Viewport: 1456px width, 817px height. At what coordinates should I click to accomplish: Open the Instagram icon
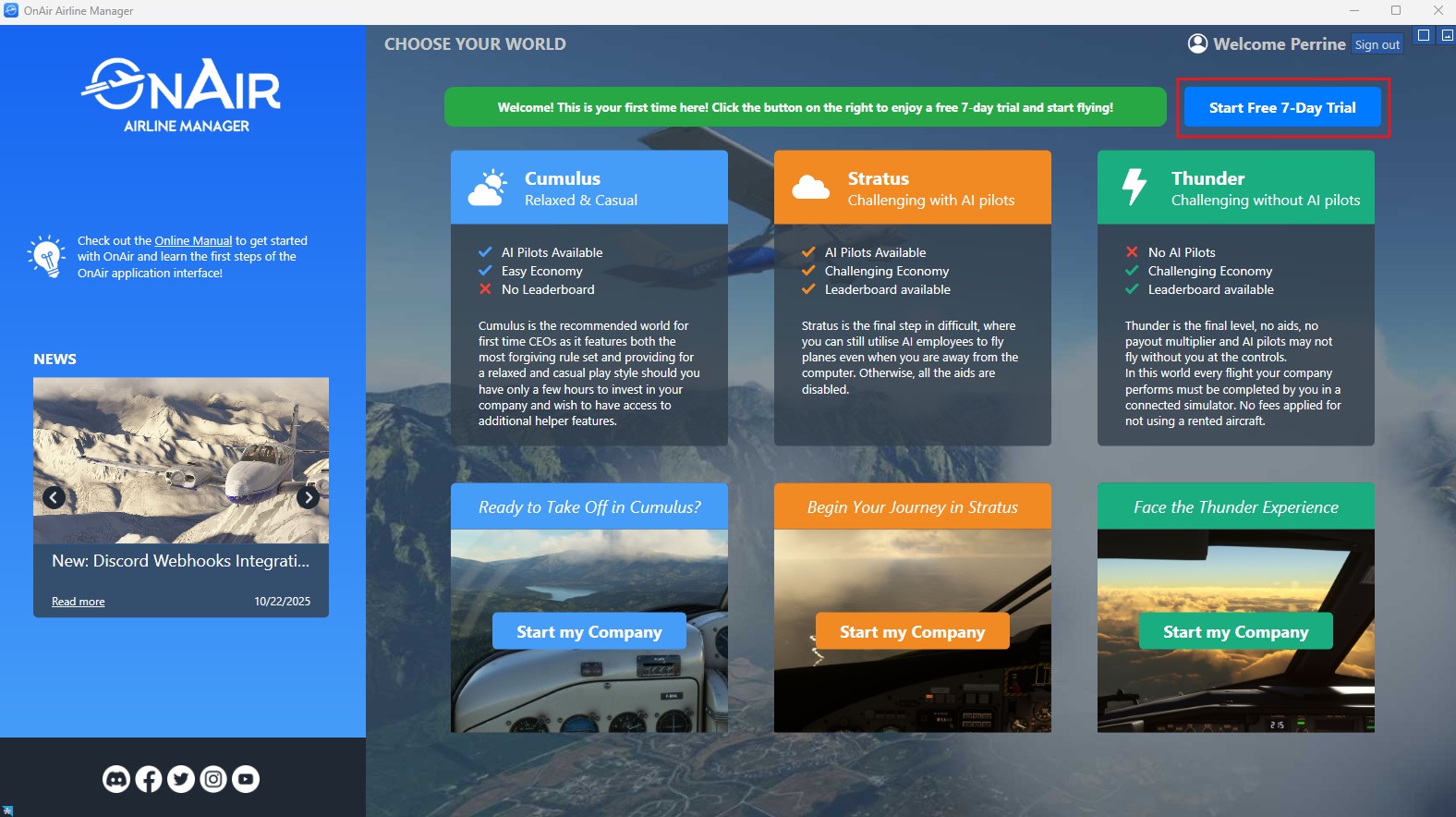coord(213,779)
